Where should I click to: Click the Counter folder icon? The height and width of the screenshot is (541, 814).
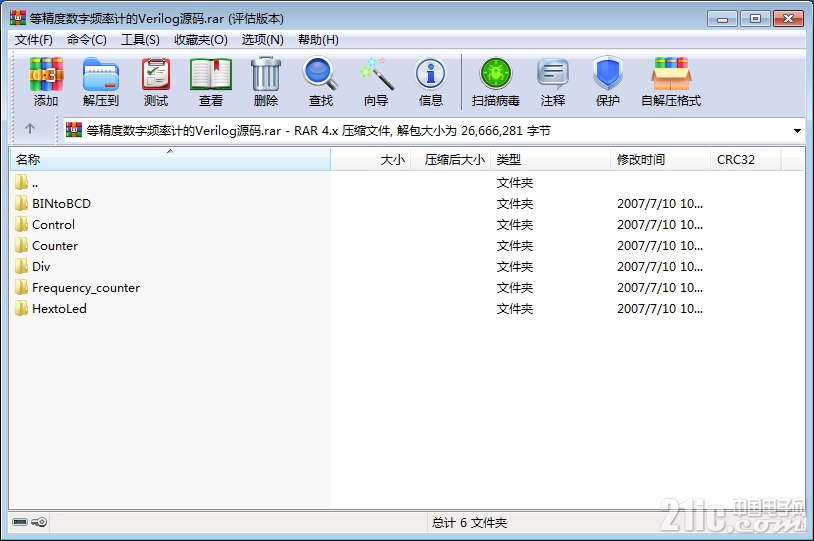point(21,245)
